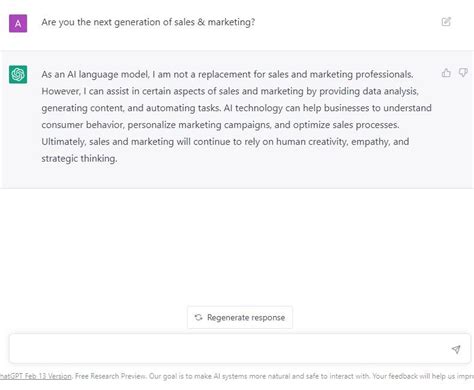Image resolution: width=474 pixels, height=390 pixels.
Task: Open the ChatGPT Feb 13 Version link
Action: point(35,376)
